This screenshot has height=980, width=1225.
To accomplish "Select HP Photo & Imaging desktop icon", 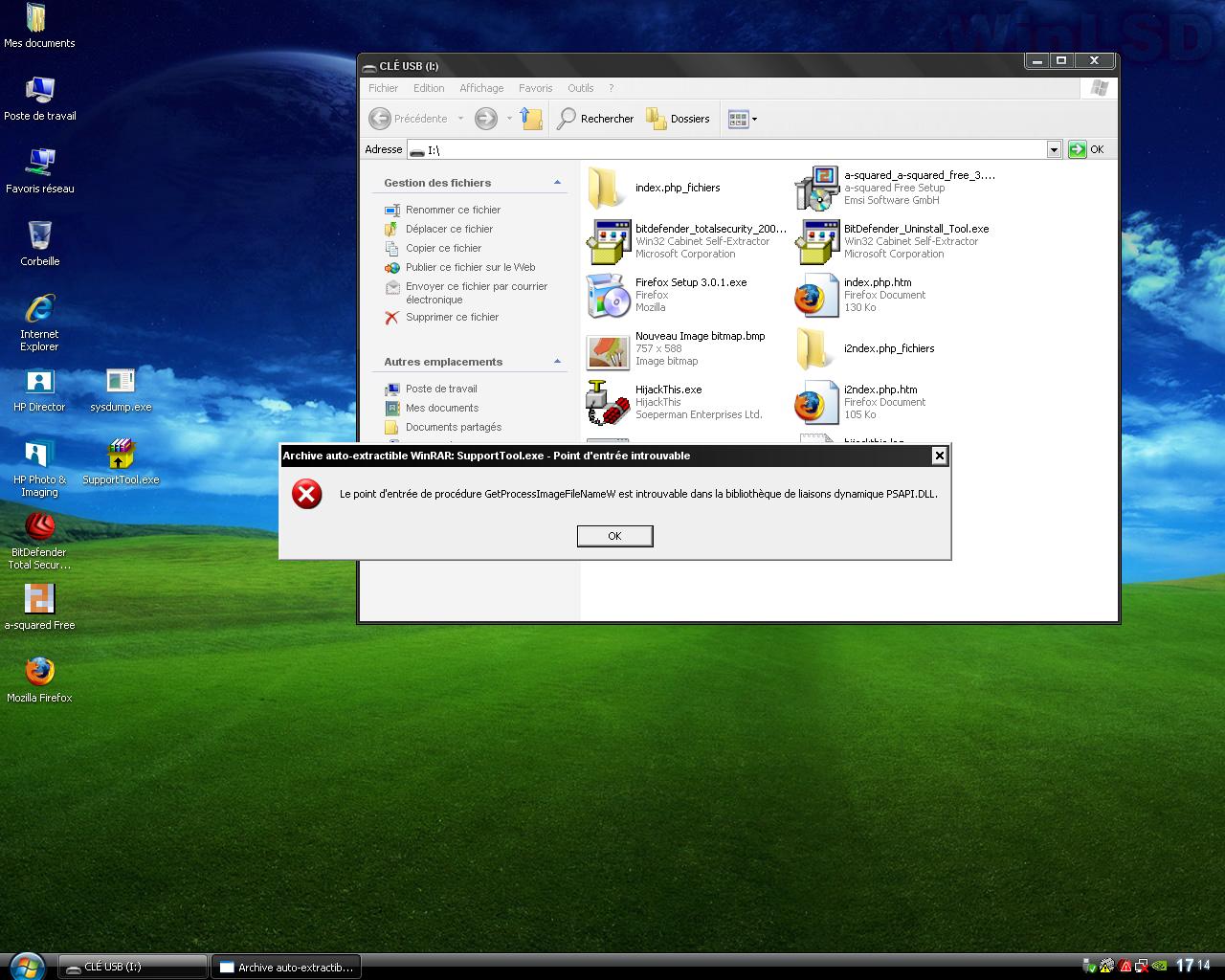I will coord(39,468).
